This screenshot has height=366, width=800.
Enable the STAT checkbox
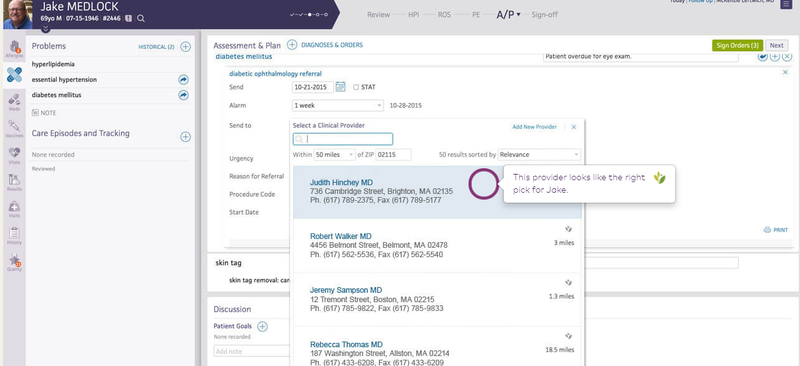coord(356,87)
